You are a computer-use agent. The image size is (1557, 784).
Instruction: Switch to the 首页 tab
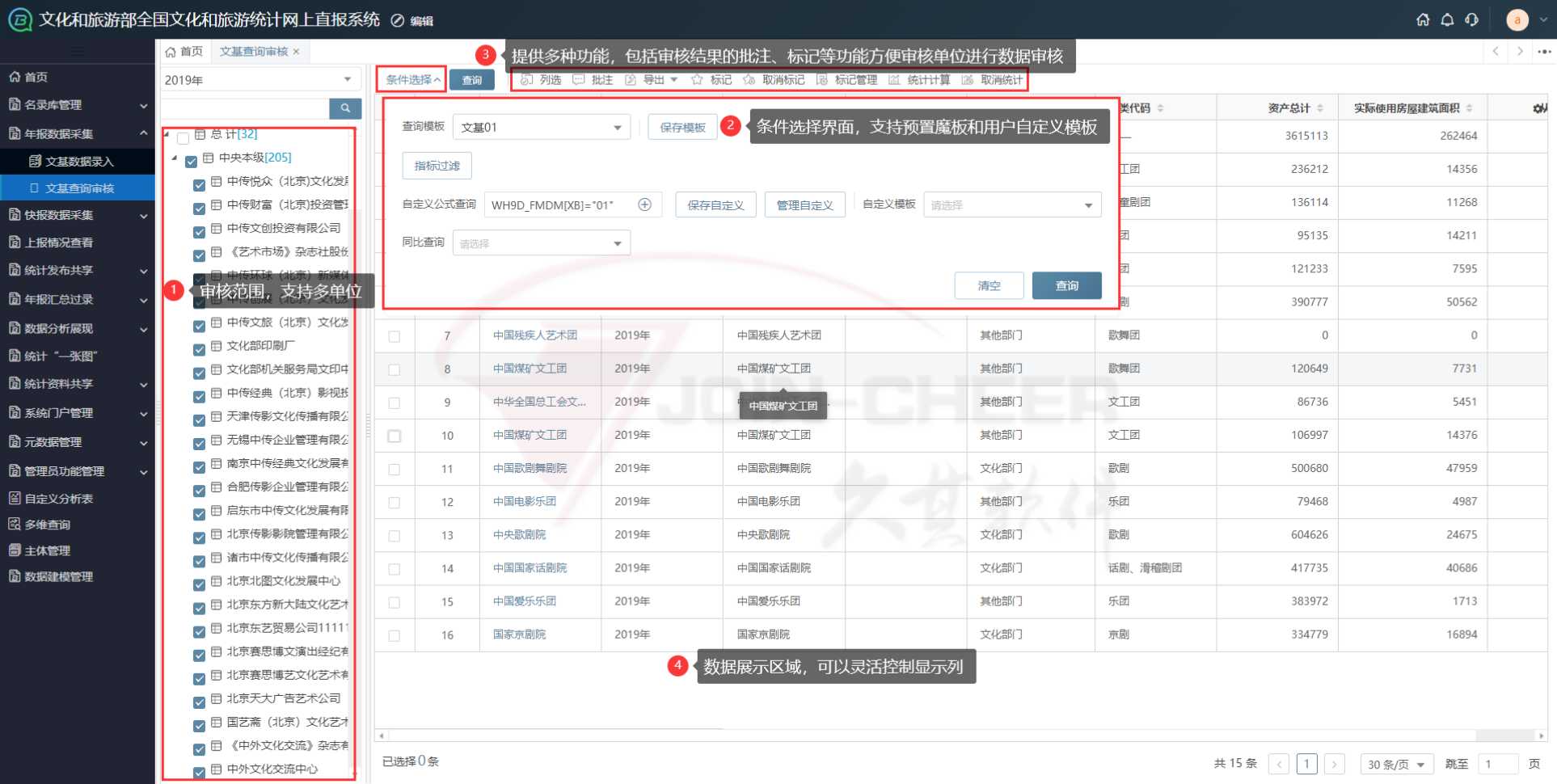click(x=184, y=52)
